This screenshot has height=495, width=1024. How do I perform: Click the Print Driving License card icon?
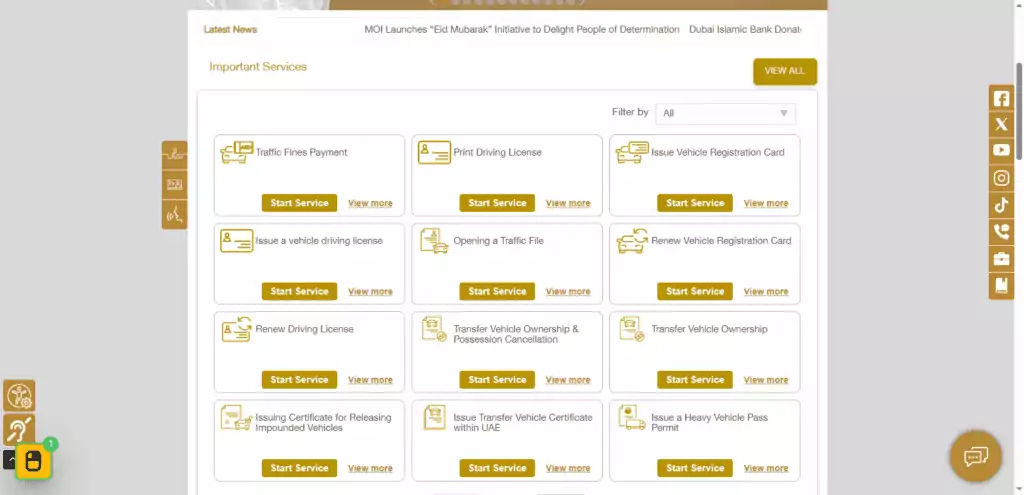click(x=434, y=152)
